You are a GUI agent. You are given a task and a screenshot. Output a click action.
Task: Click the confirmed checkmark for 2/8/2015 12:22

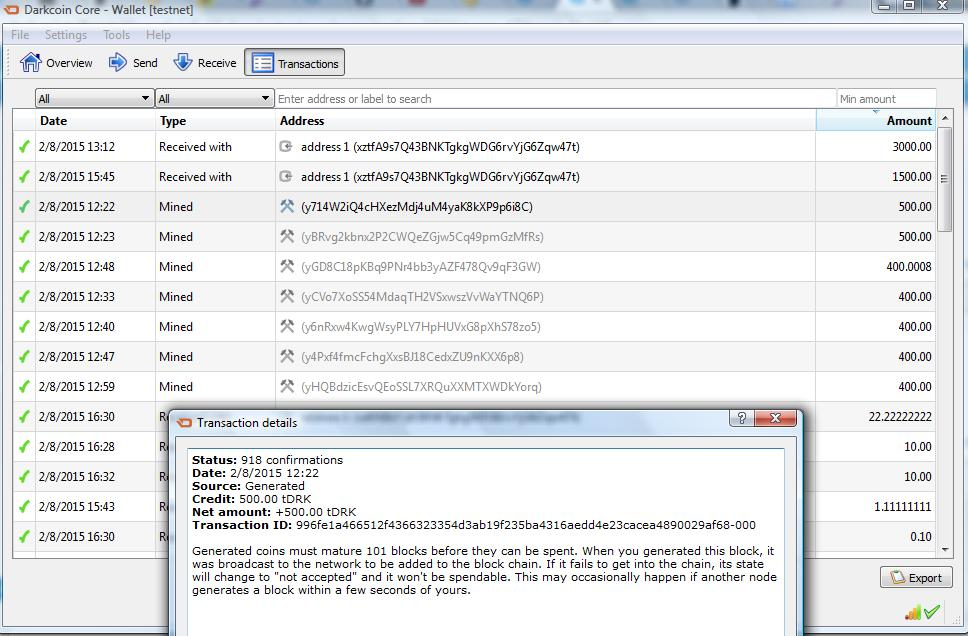point(23,206)
